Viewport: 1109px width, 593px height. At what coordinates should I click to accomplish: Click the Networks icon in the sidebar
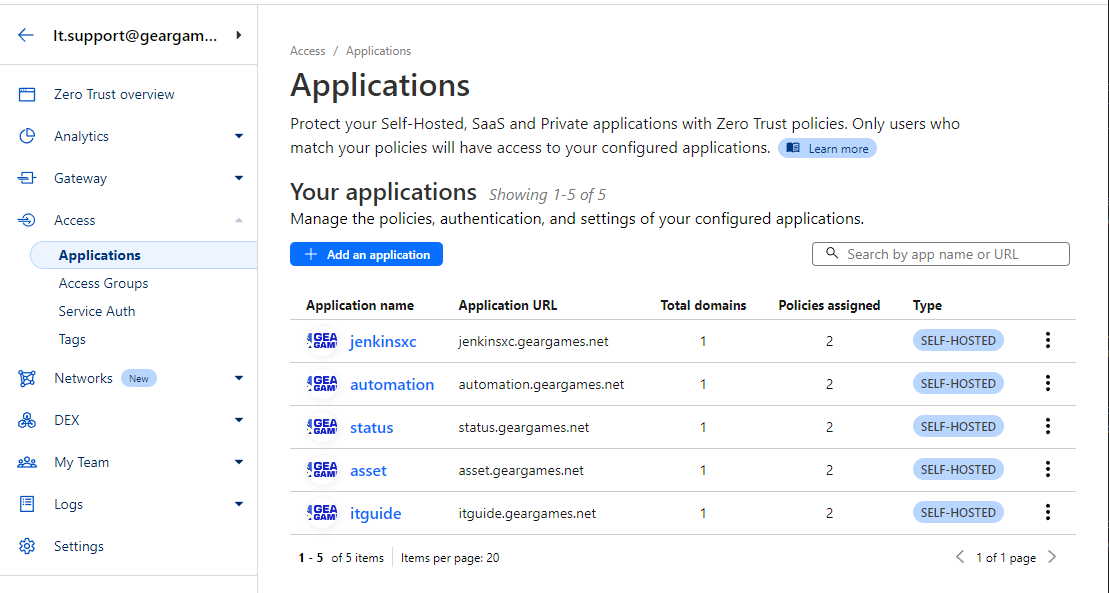[x=27, y=378]
